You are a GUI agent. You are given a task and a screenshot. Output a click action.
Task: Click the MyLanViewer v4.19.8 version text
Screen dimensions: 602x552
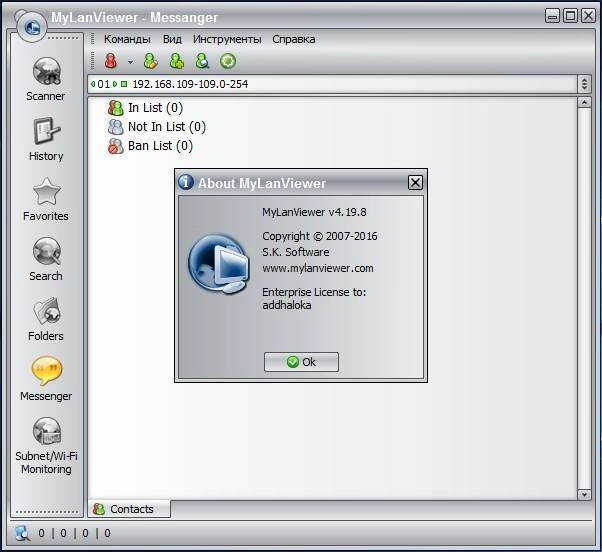pyautogui.click(x=314, y=212)
